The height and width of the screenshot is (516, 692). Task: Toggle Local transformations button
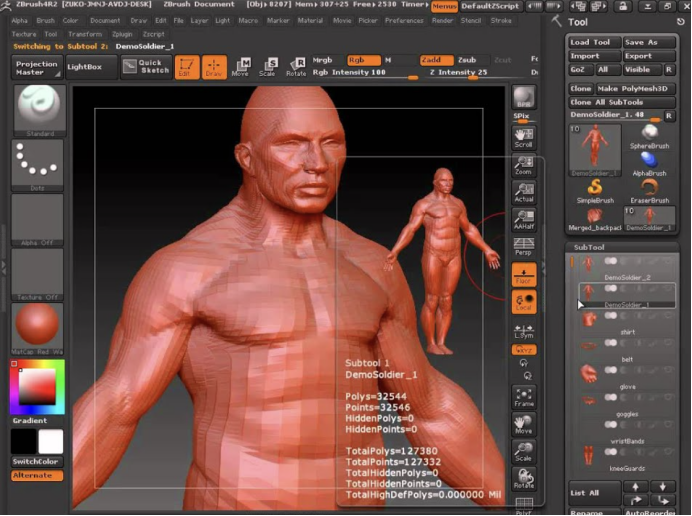pyautogui.click(x=524, y=302)
